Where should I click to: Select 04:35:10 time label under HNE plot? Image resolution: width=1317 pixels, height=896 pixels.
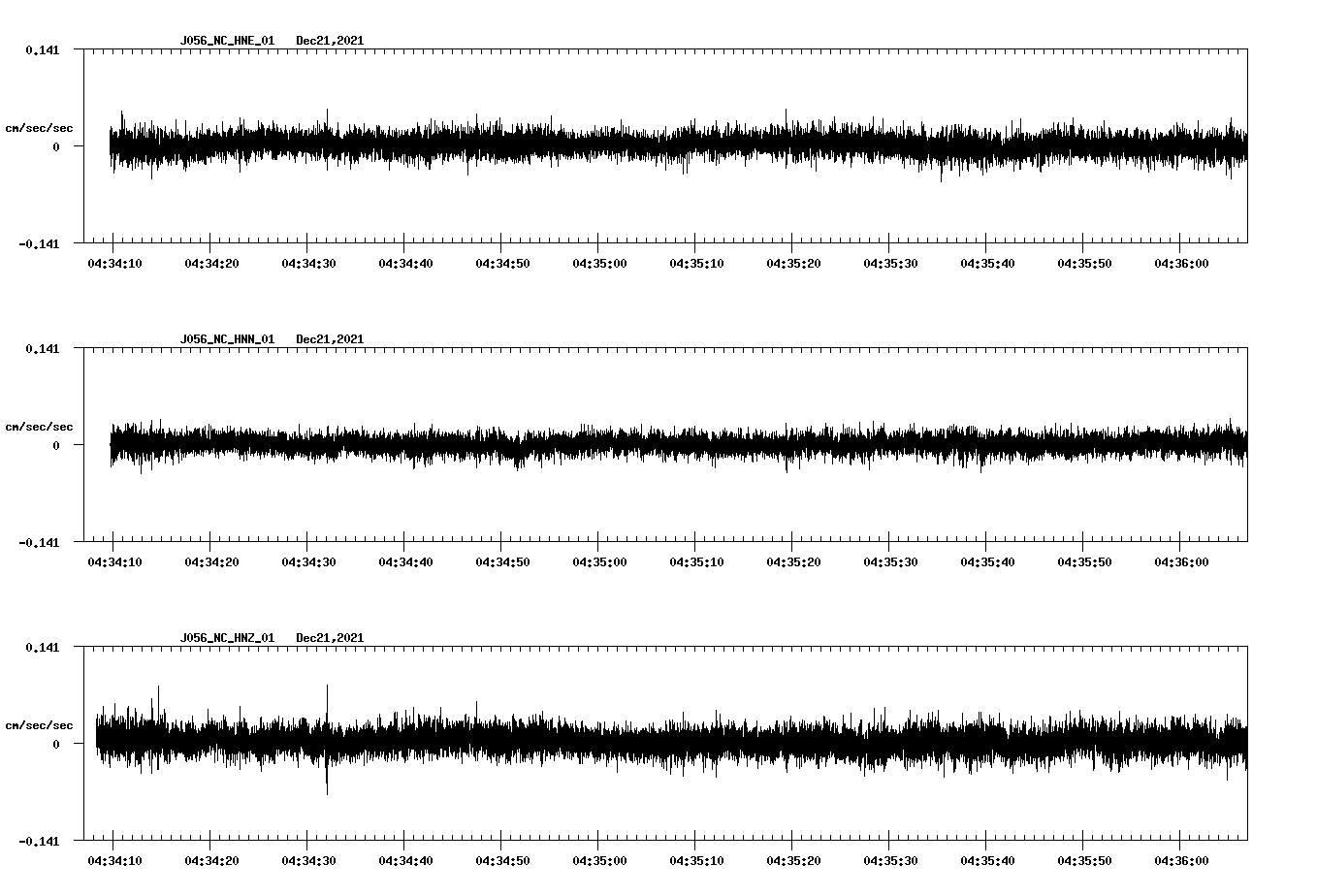point(696,264)
